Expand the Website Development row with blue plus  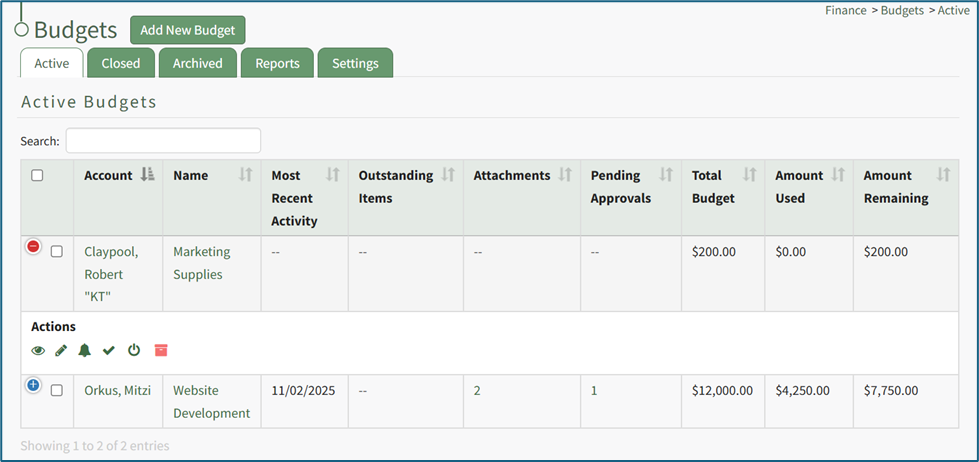[x=33, y=385]
